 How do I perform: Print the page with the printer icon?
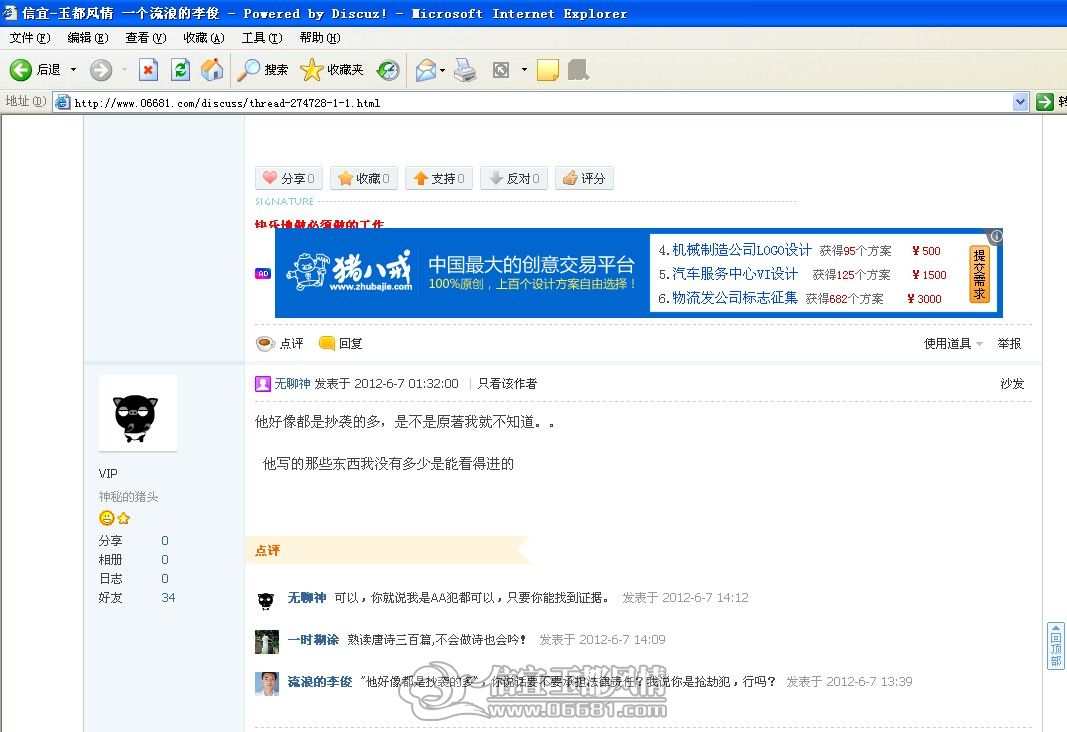(465, 69)
